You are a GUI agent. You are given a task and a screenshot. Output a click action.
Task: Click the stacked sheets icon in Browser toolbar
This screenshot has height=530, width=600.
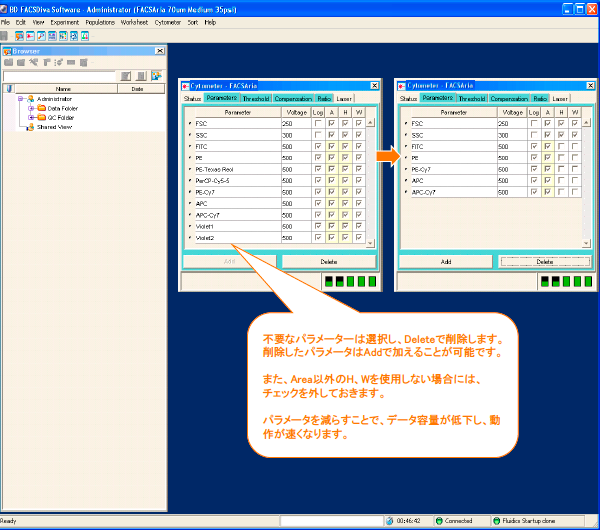tap(84, 62)
